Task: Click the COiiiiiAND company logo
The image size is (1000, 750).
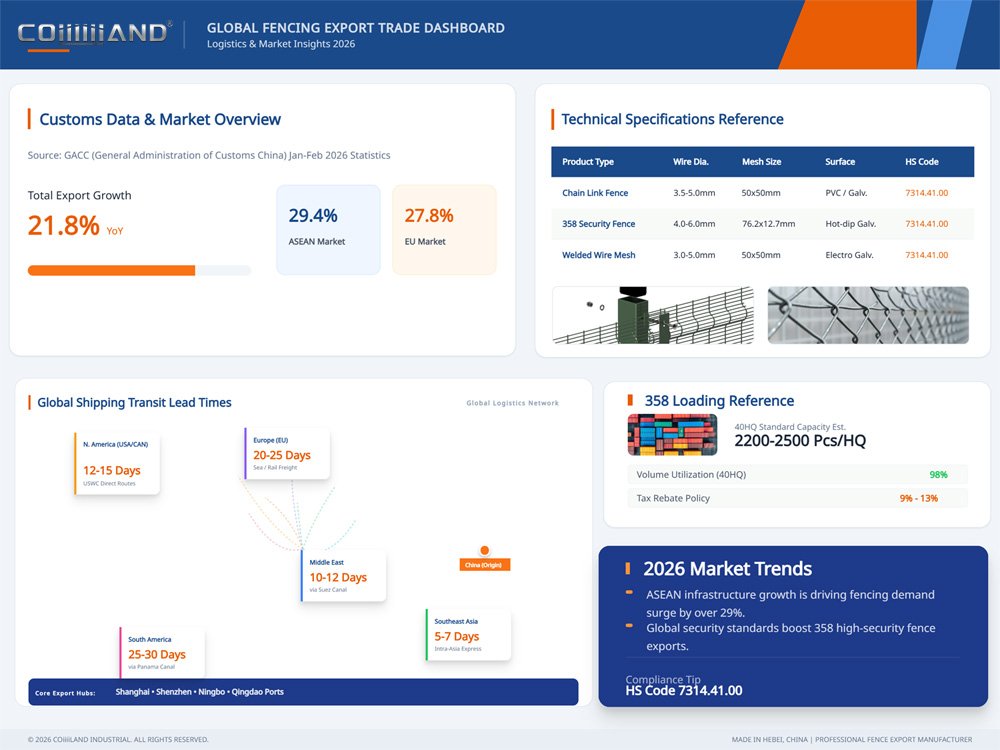Action: click(95, 30)
